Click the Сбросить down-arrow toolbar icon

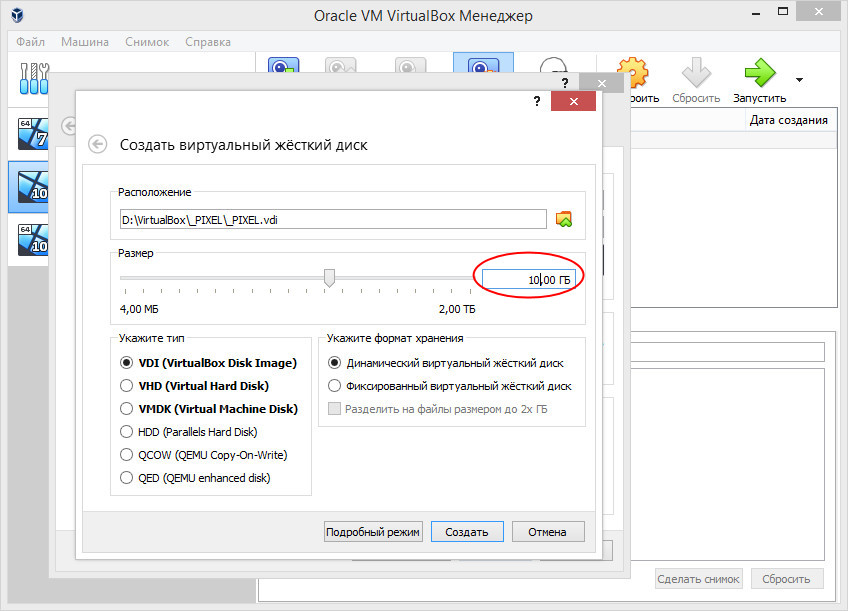[x=695, y=72]
